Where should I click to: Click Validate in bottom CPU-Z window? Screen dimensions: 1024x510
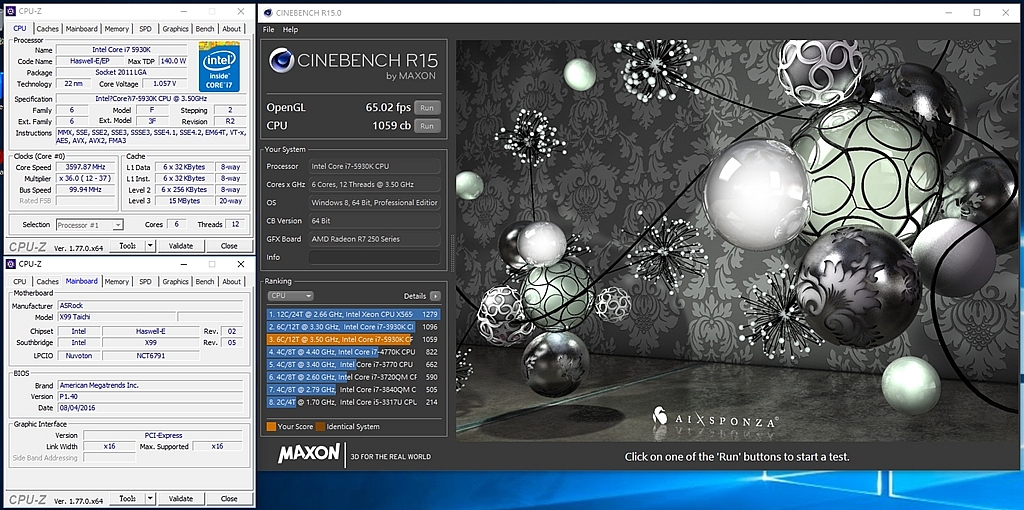click(x=181, y=498)
